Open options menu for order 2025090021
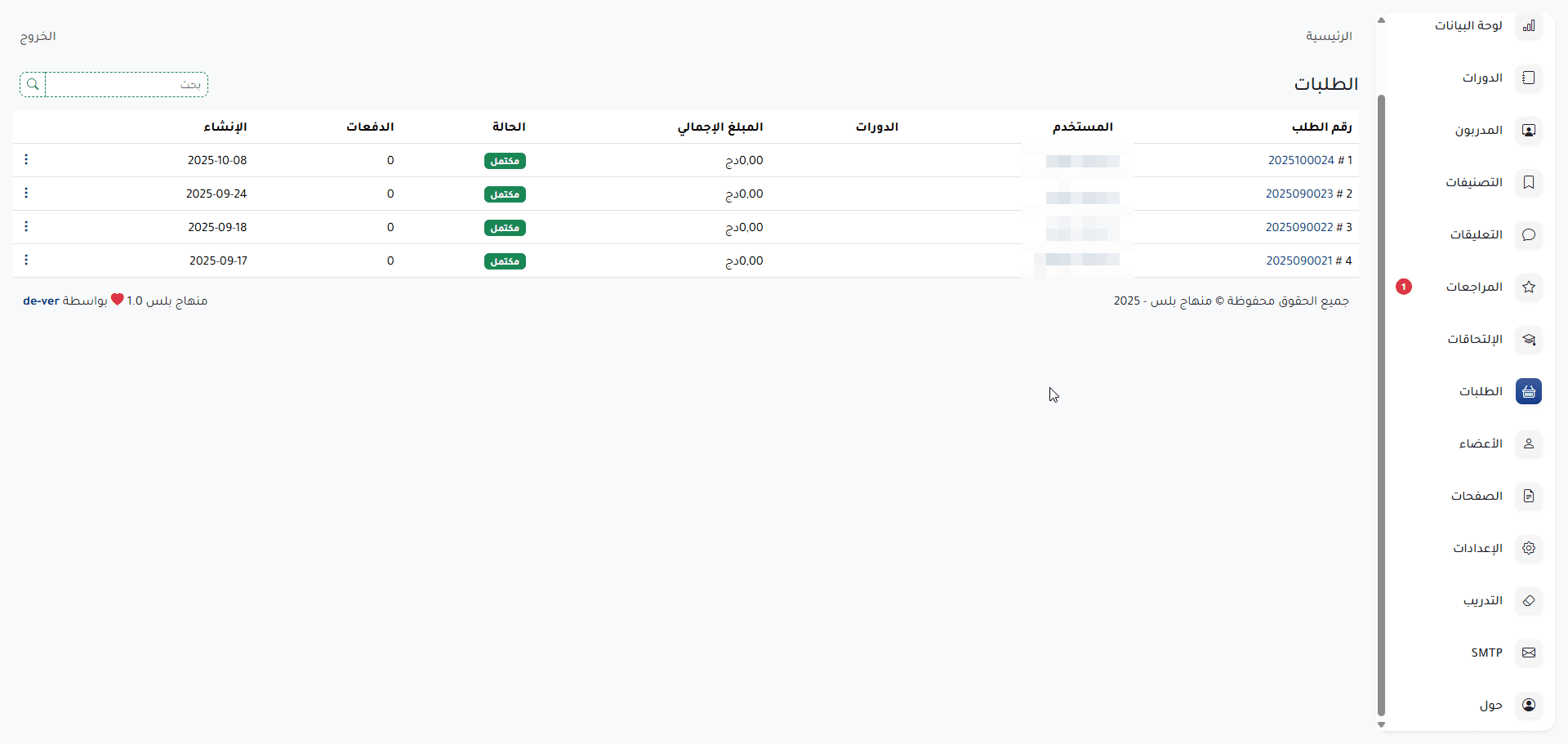The image size is (1568, 744). click(26, 261)
